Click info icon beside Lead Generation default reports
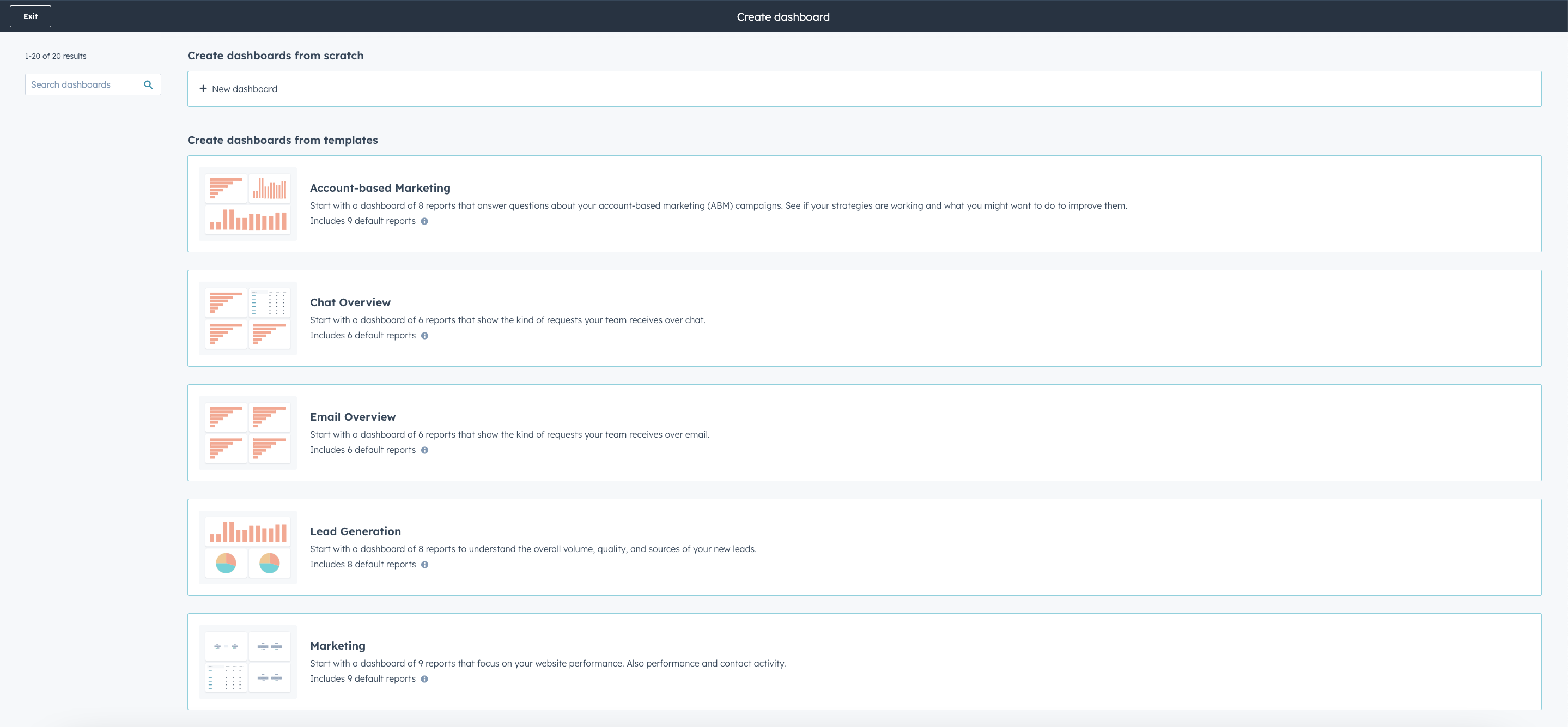 pyautogui.click(x=425, y=565)
